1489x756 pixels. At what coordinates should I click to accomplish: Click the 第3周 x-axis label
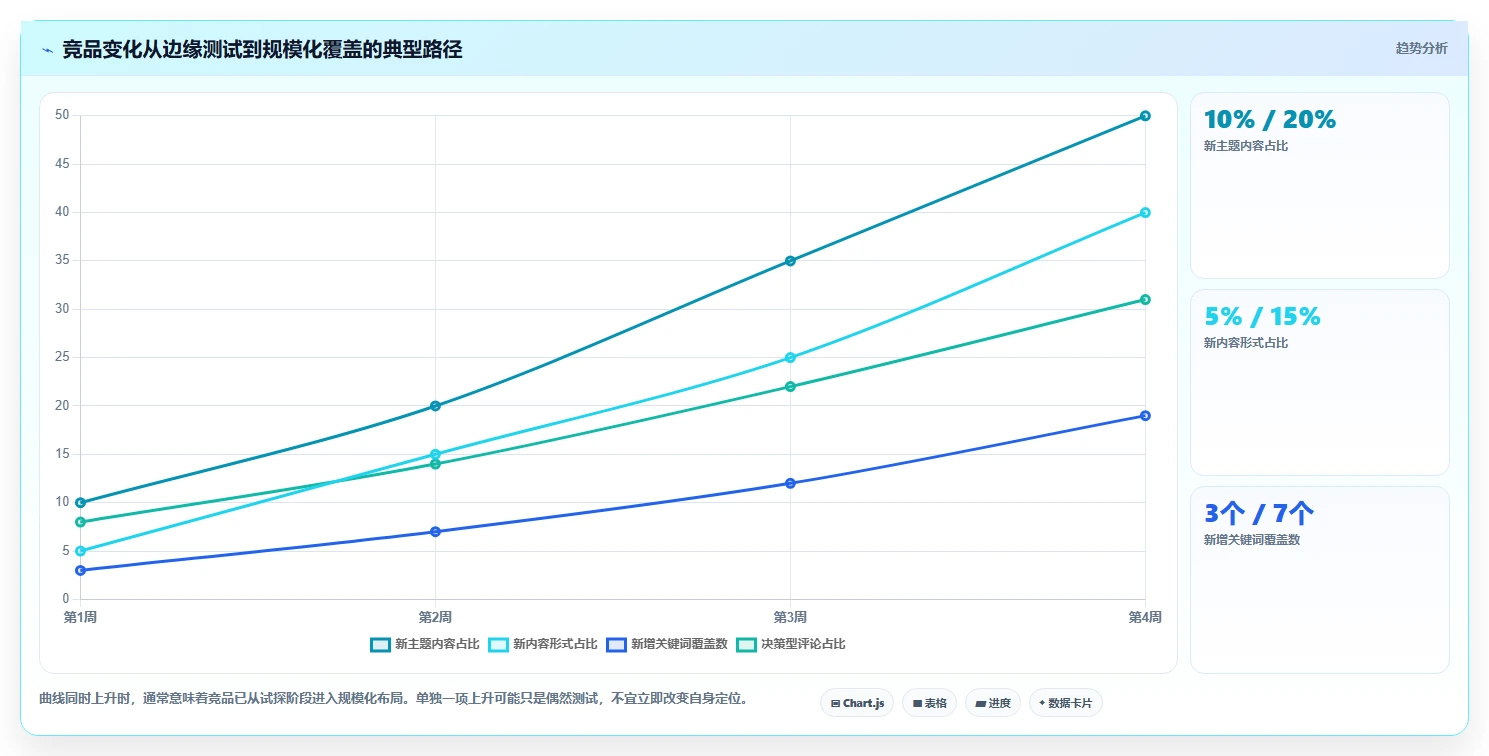pyautogui.click(x=790, y=618)
